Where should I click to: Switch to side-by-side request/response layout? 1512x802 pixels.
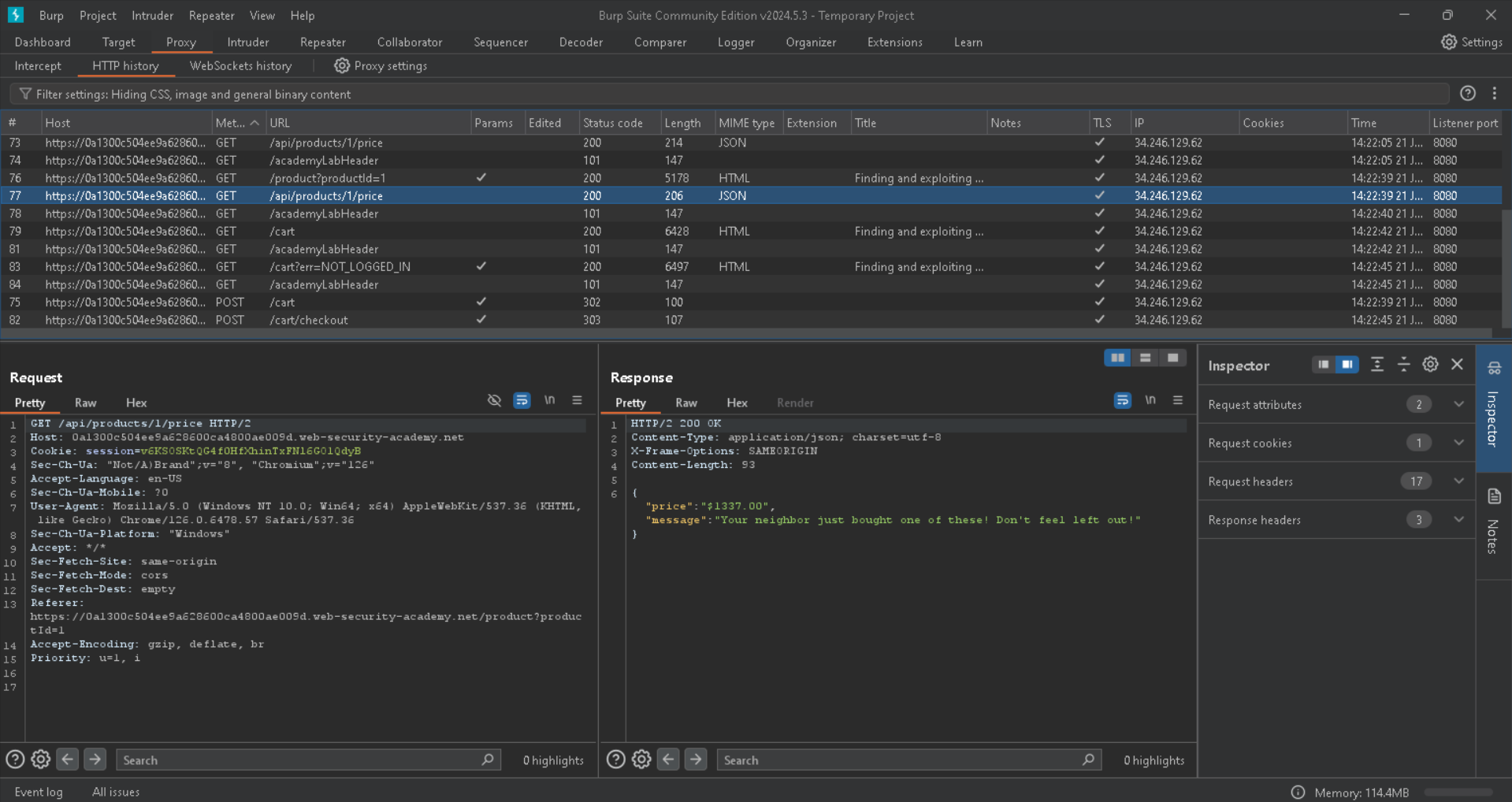[x=1117, y=358]
